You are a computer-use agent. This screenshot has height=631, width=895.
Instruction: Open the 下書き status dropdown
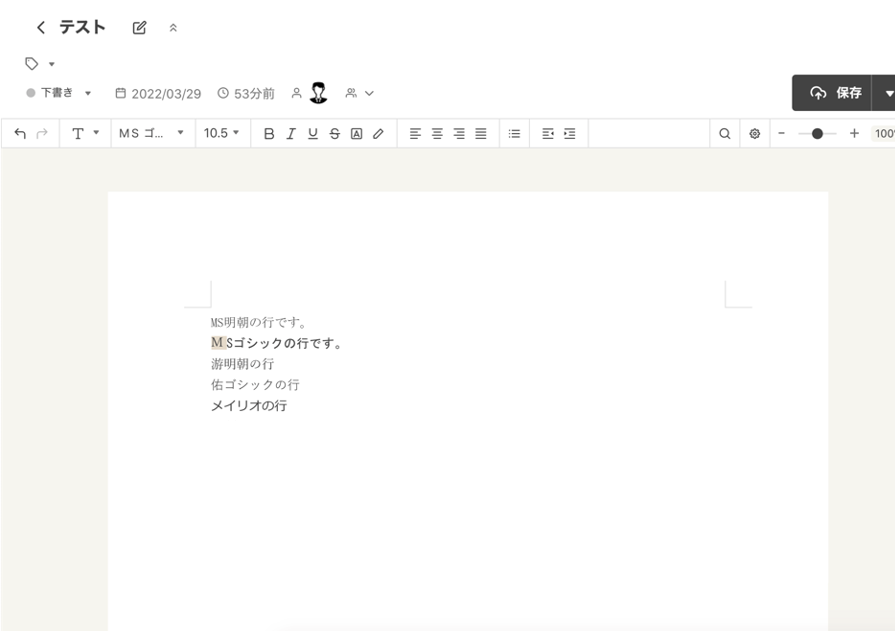(x=59, y=93)
